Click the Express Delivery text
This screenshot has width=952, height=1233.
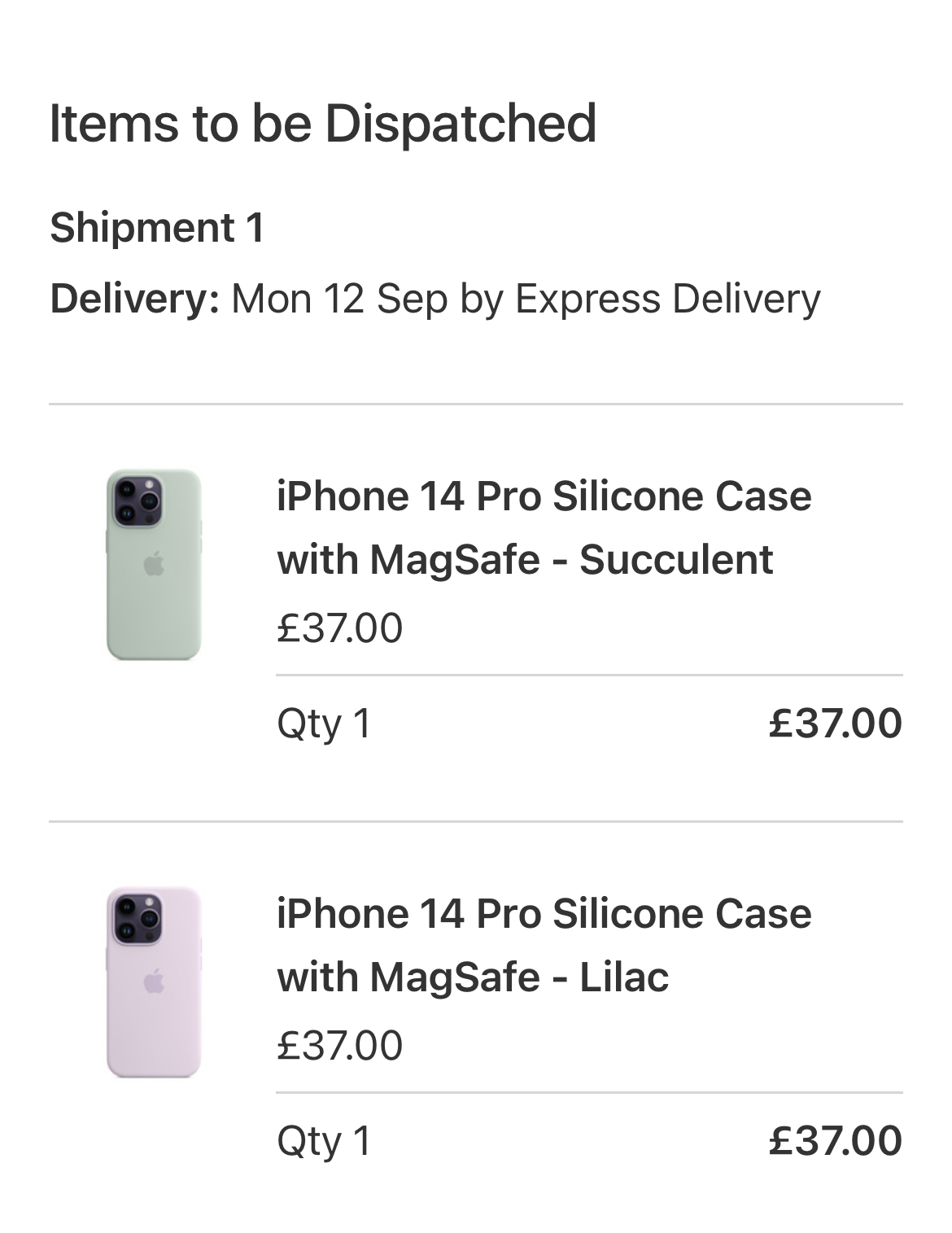click(667, 298)
